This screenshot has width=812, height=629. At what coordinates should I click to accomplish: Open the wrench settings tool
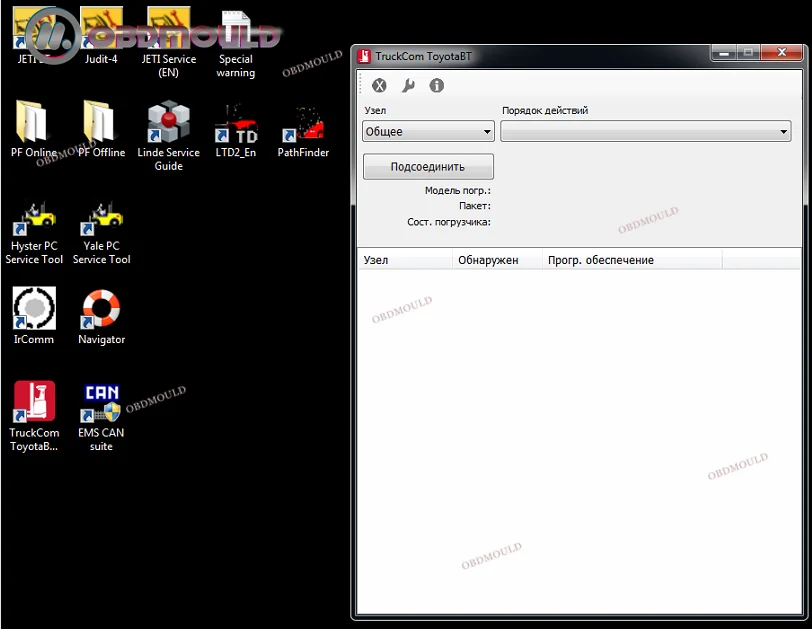click(x=408, y=86)
